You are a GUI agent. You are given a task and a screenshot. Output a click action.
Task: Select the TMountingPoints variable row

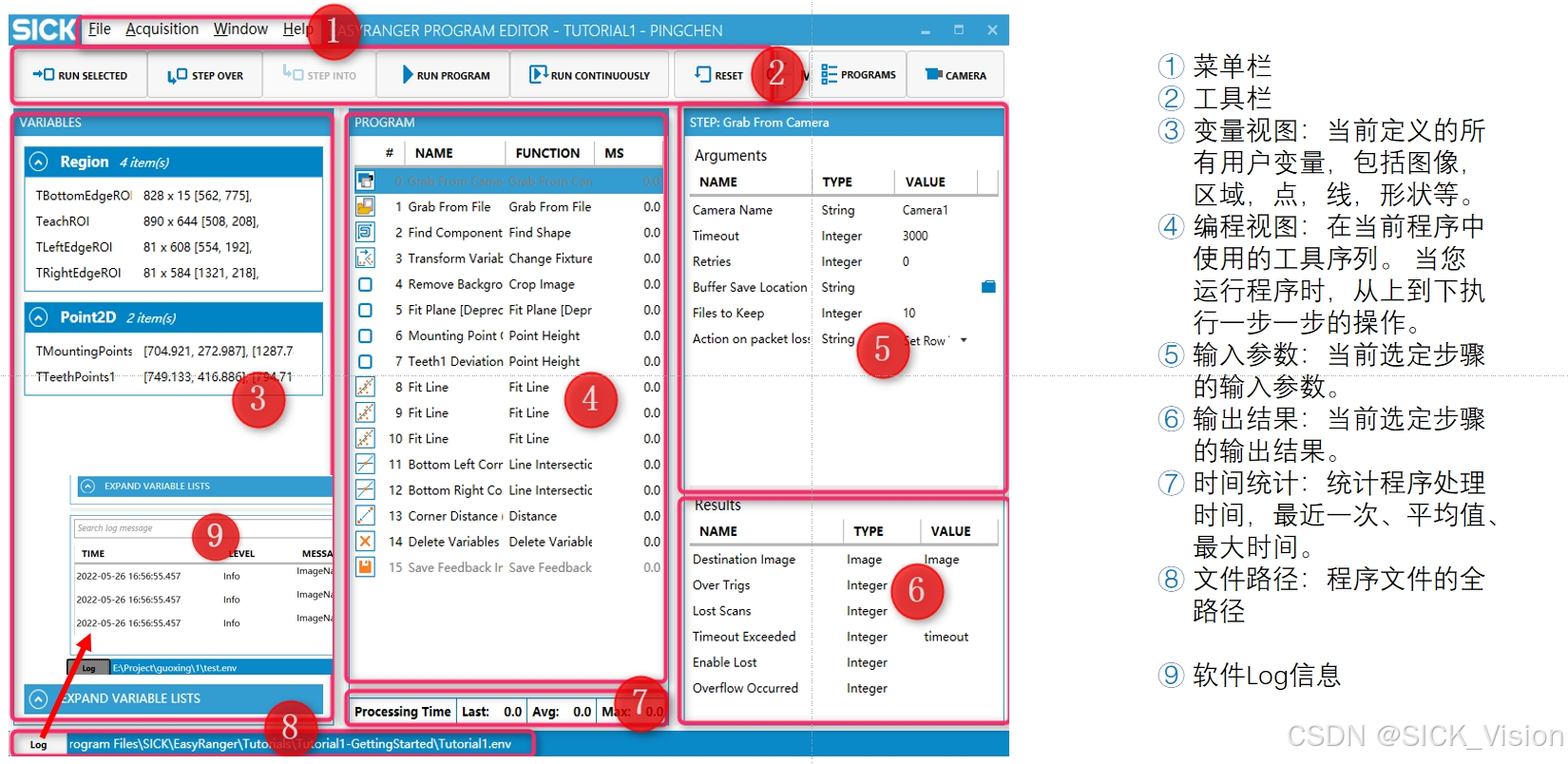click(174, 351)
